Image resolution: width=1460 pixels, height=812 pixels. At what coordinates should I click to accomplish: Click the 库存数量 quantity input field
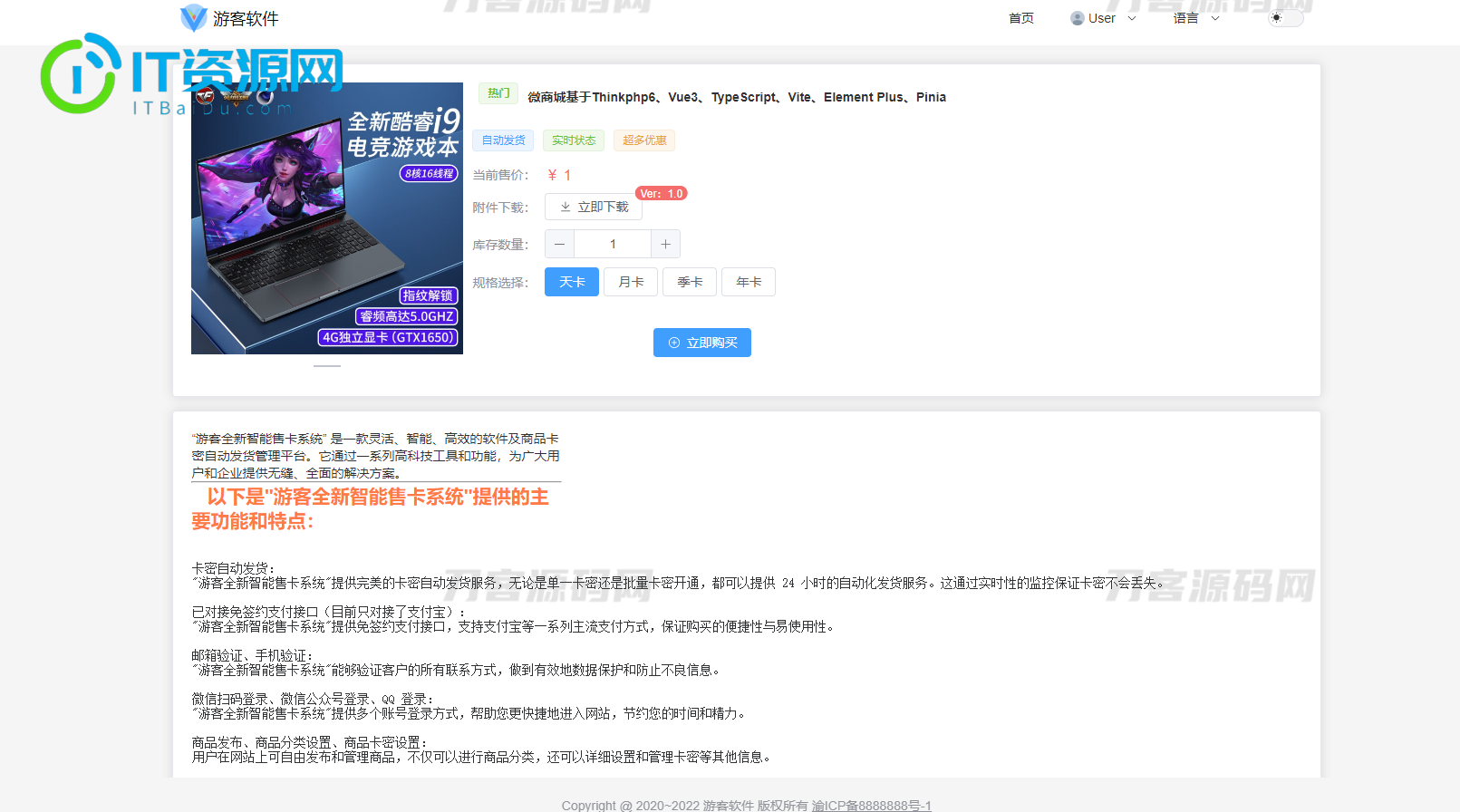coord(613,244)
